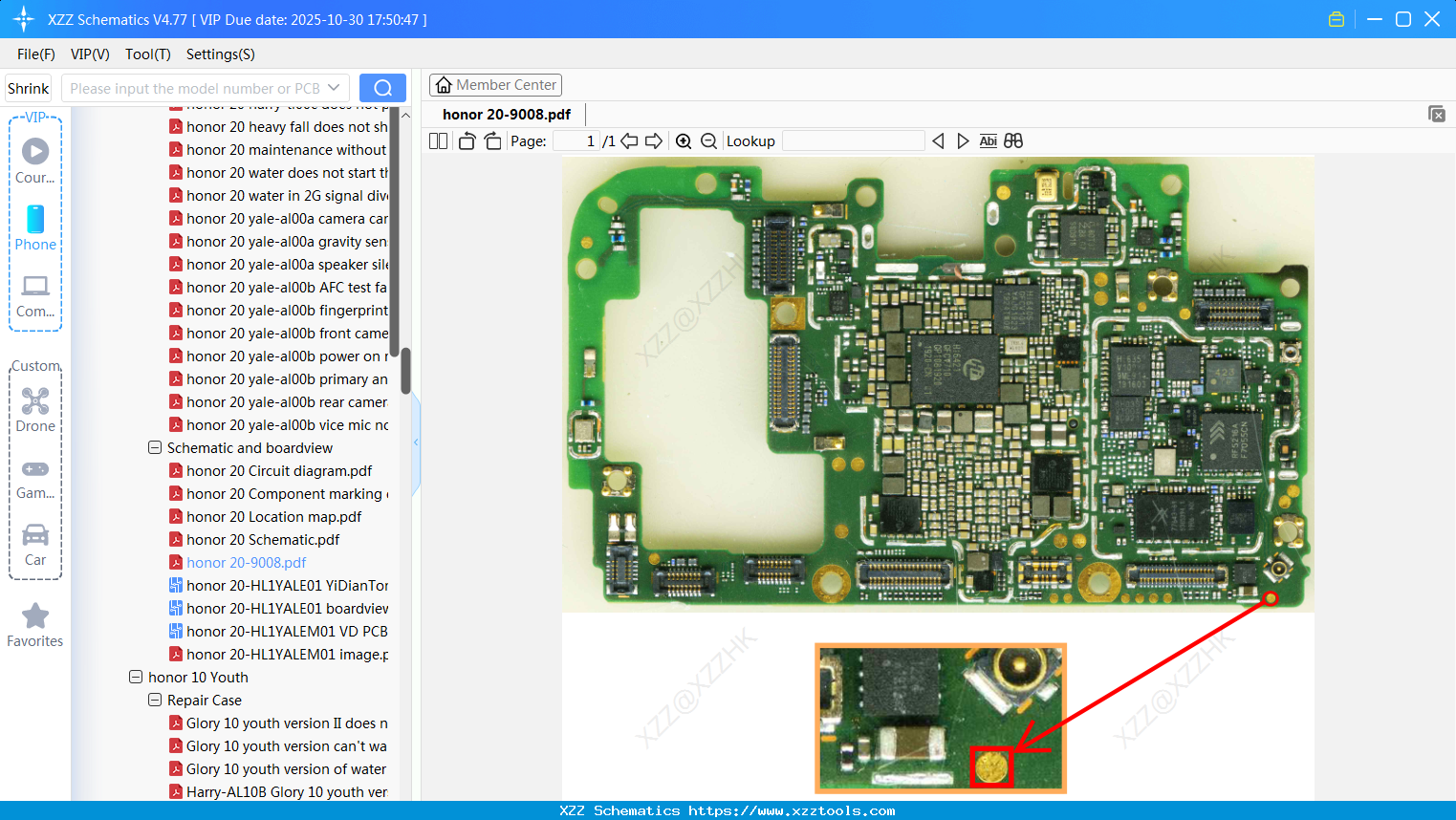The width and height of the screenshot is (1456, 820).
Task: Click the binoculars search icon
Action: (x=1013, y=141)
